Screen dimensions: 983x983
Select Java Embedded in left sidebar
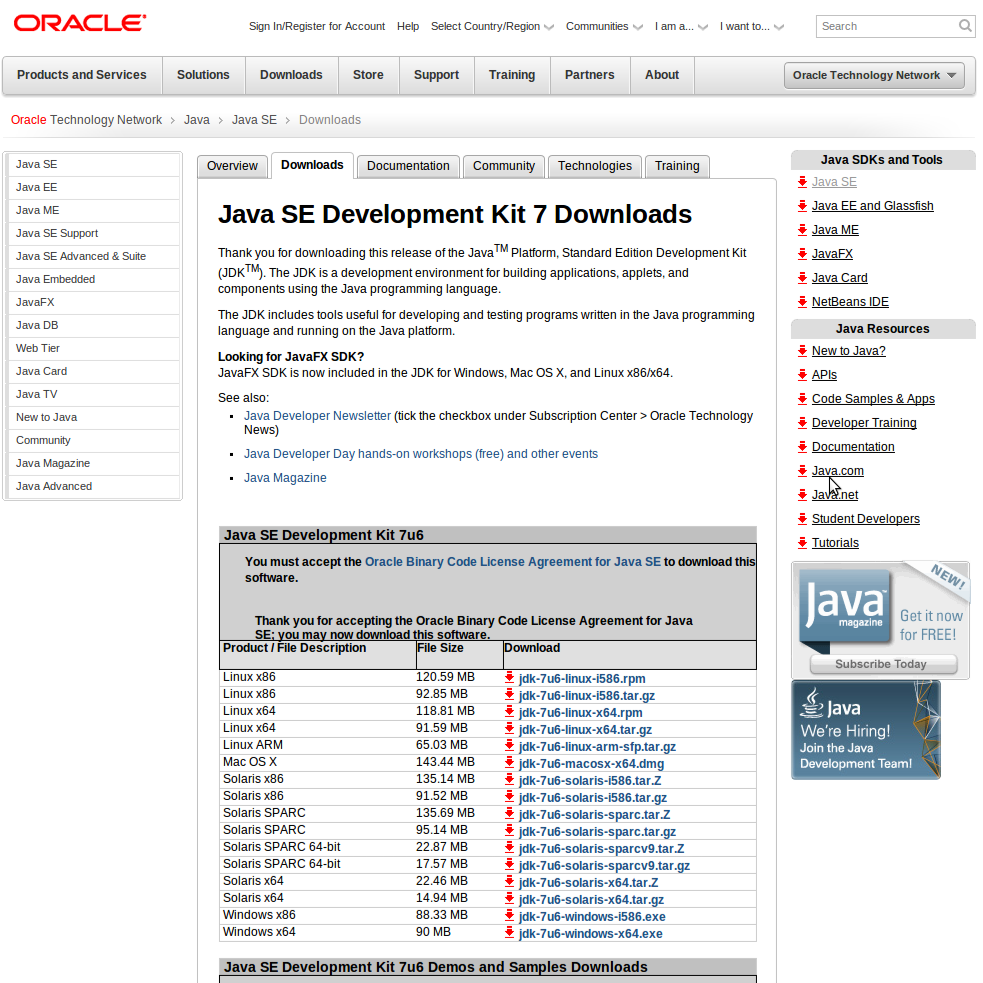click(93, 279)
